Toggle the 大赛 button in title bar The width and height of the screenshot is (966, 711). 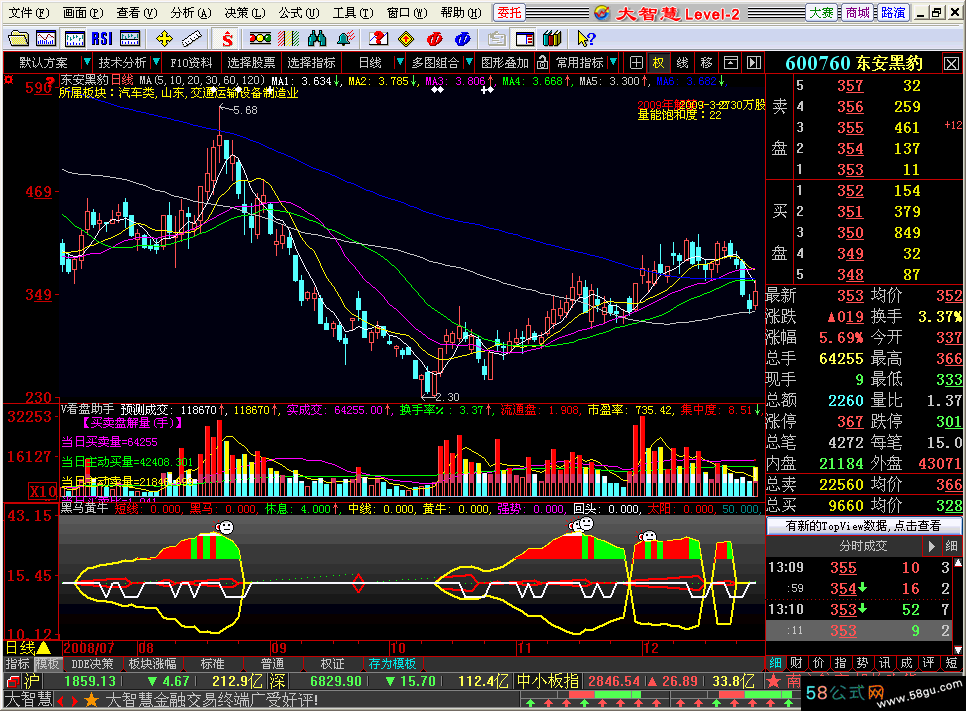[822, 13]
